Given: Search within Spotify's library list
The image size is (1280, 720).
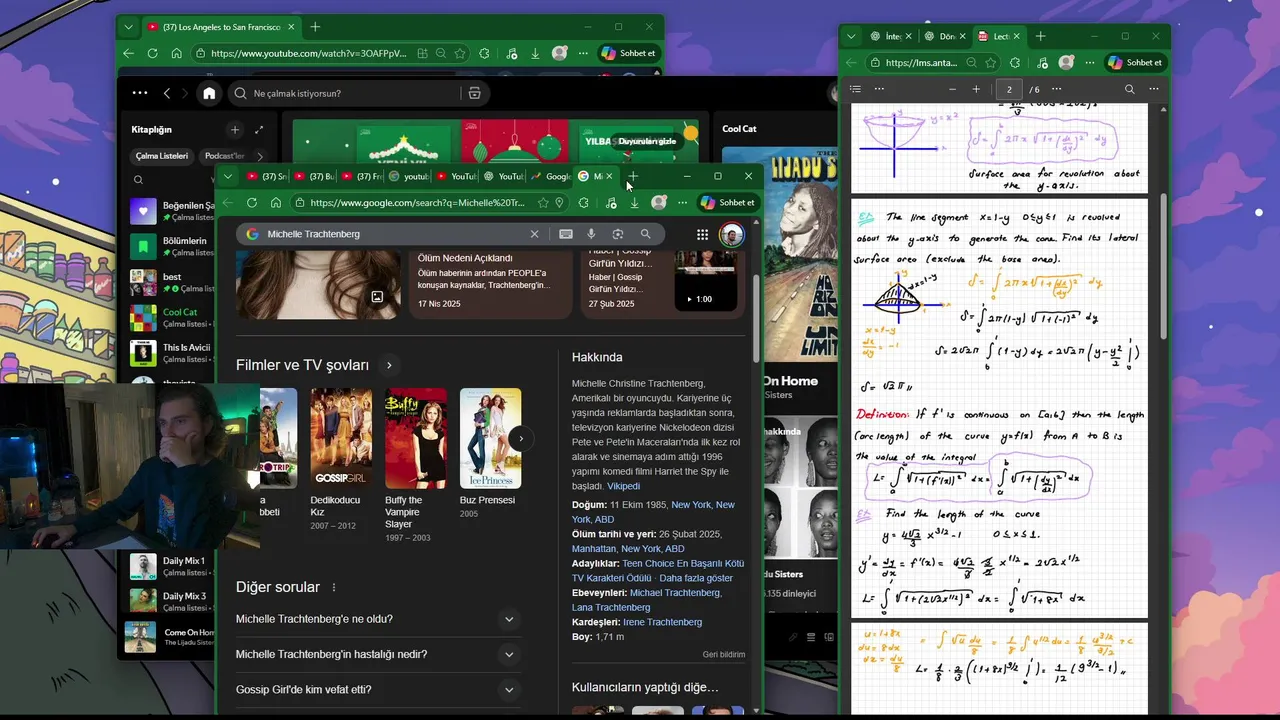Looking at the screenshot, I should click(x=138, y=180).
